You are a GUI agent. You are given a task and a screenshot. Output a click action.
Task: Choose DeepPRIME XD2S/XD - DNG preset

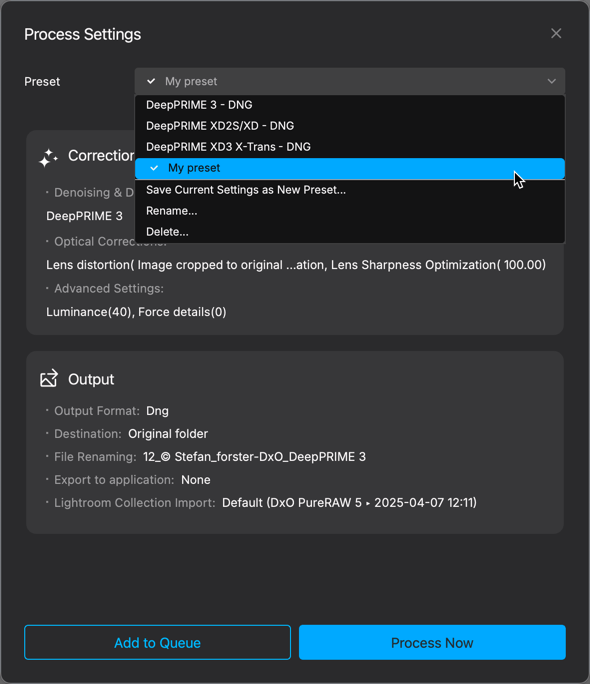pyautogui.click(x=350, y=126)
